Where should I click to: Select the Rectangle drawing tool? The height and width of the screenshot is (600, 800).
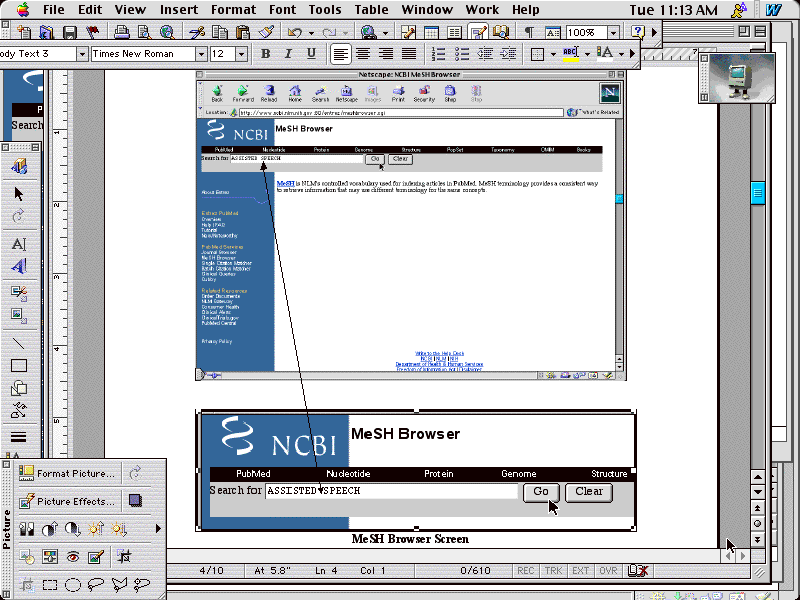tap(19, 366)
